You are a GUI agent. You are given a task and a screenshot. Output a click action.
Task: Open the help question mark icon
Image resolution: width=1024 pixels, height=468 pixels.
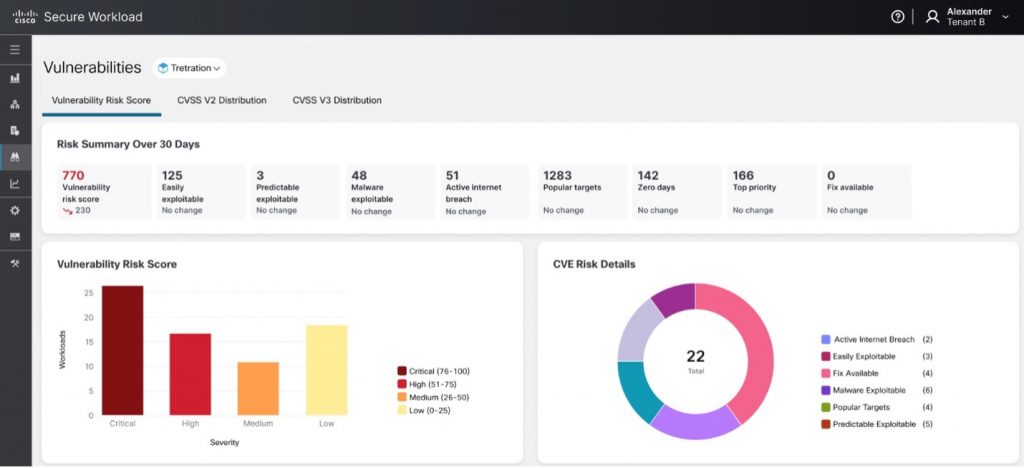pyautogui.click(x=897, y=17)
